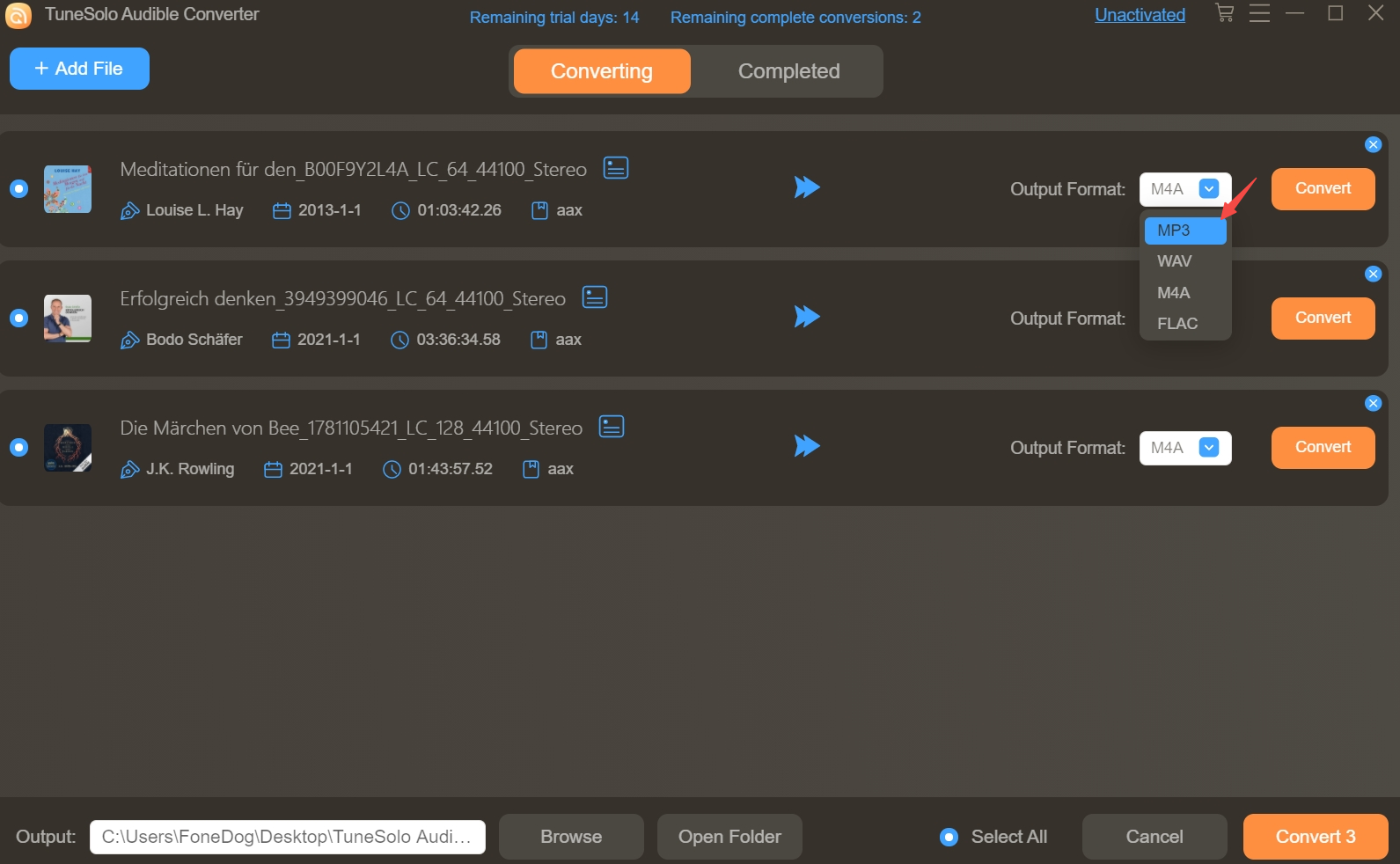Viewport: 1400px width, 864px height.
Task: Choose M4A from the format list
Action: (1184, 292)
